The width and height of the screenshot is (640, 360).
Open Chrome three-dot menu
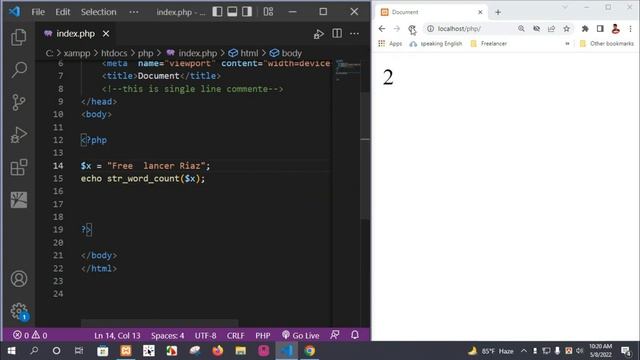[x=630, y=29]
